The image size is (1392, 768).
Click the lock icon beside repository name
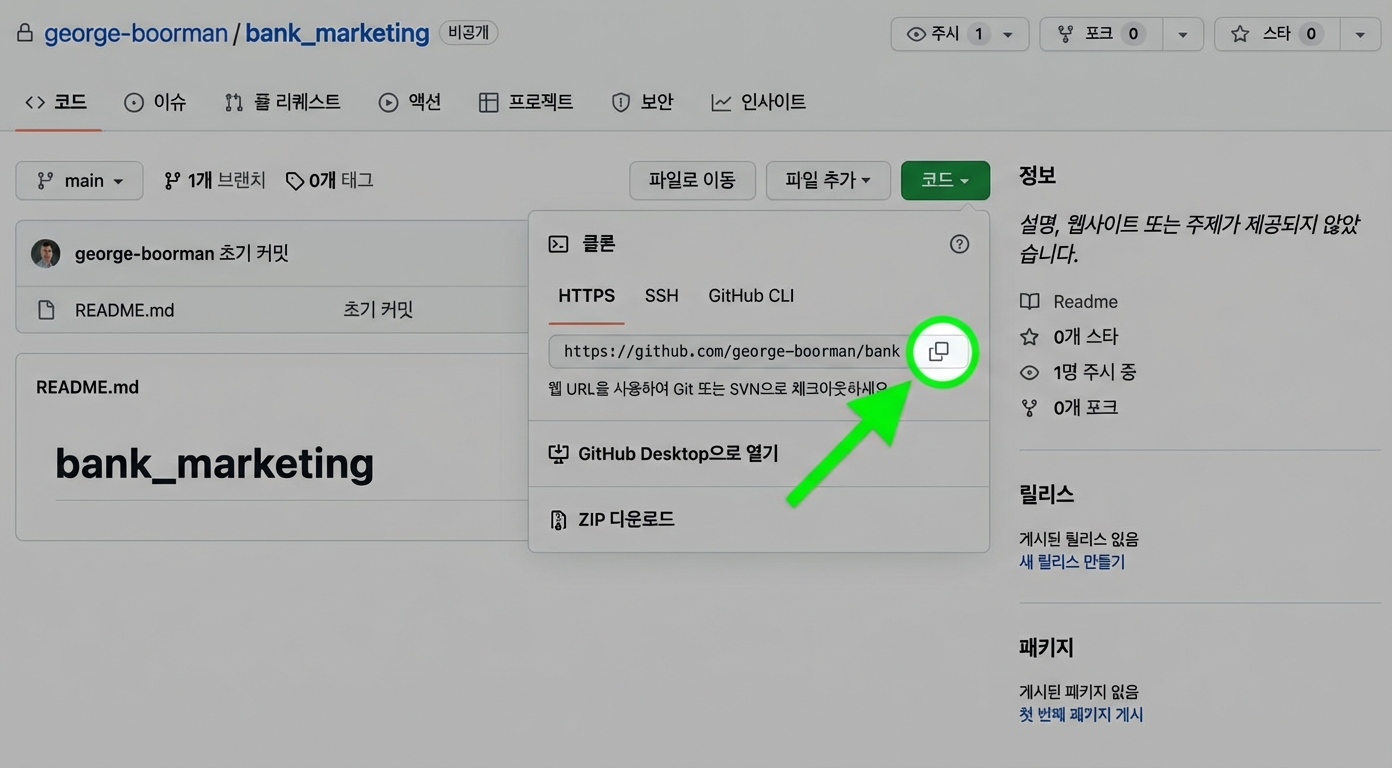click(x=25, y=33)
